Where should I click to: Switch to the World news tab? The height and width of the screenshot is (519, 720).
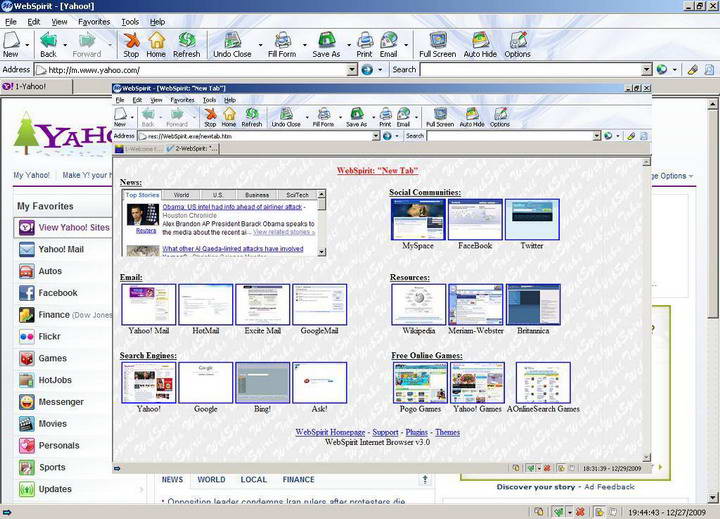click(181, 195)
